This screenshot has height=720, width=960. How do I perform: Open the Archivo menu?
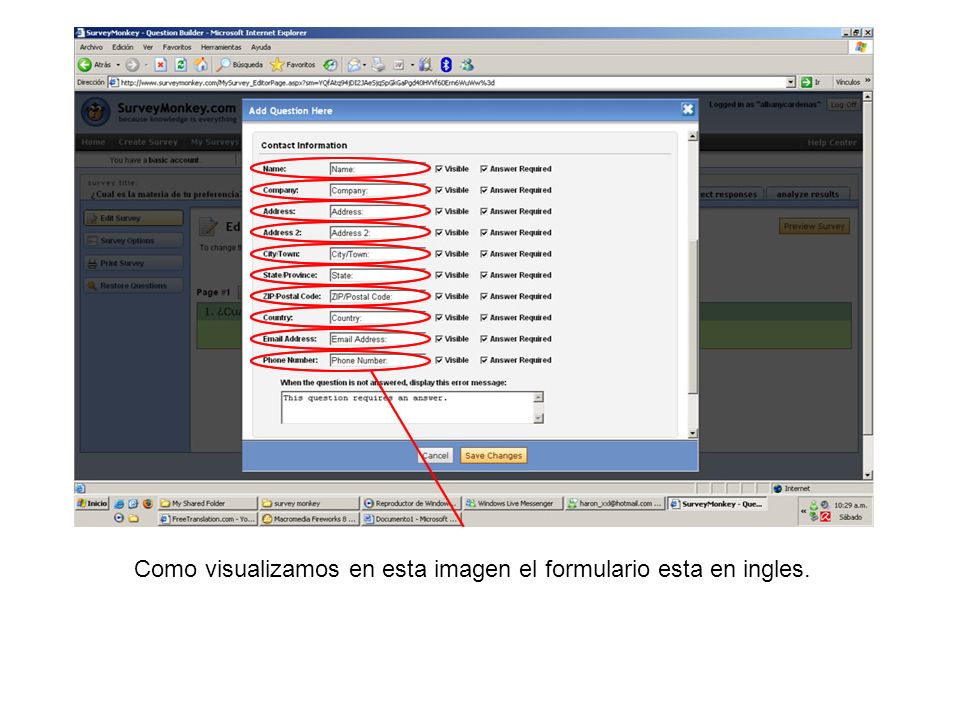91,47
